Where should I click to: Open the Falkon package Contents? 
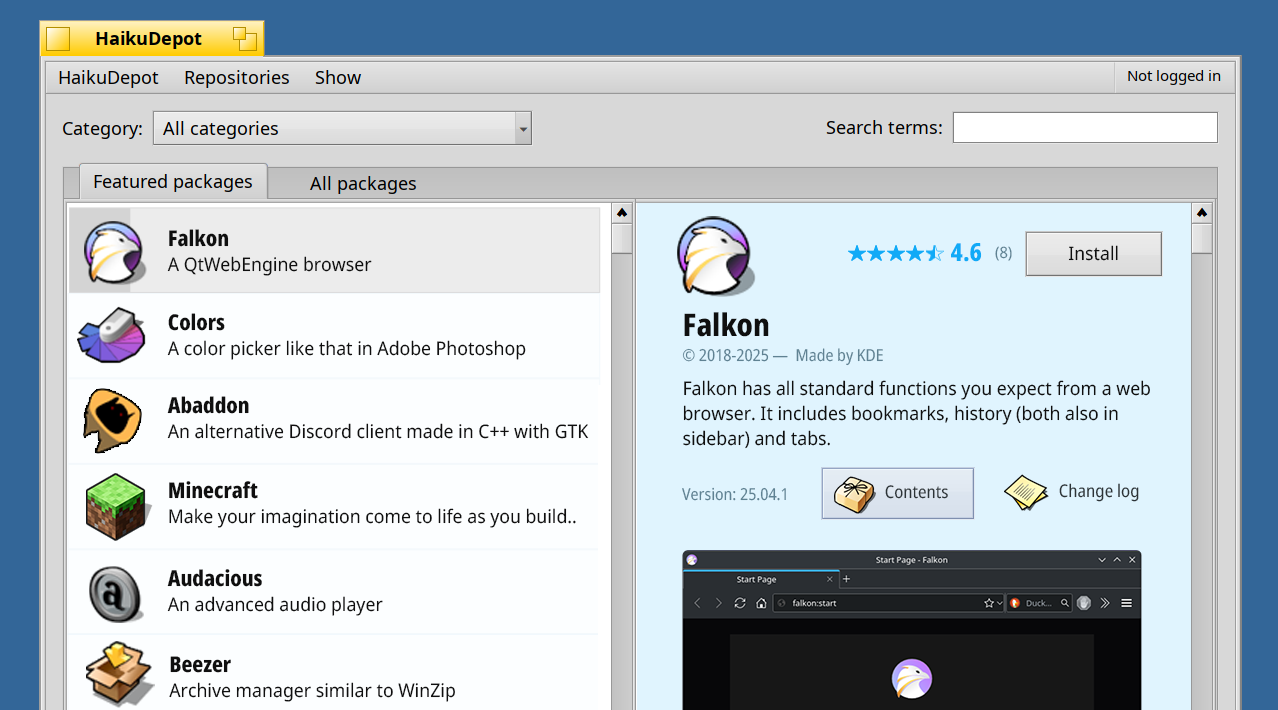pyautogui.click(x=898, y=493)
